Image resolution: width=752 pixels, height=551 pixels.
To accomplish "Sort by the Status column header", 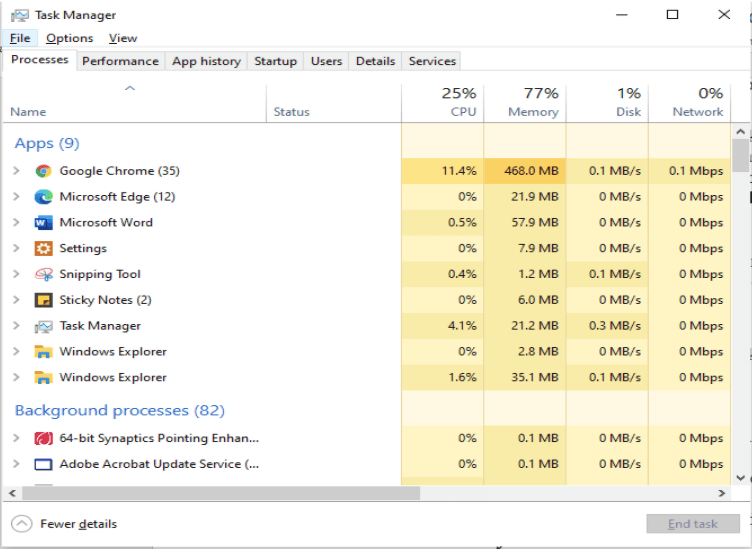I will pos(334,104).
